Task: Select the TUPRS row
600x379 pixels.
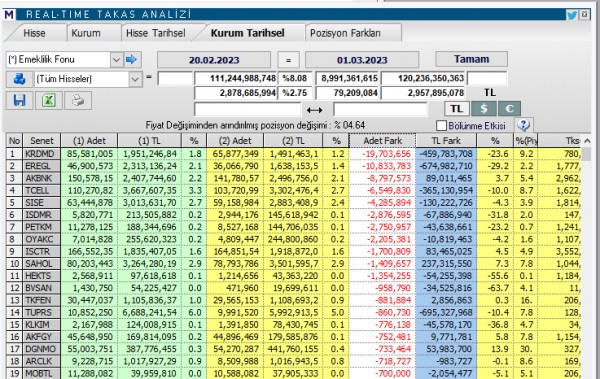Action: (x=293, y=313)
